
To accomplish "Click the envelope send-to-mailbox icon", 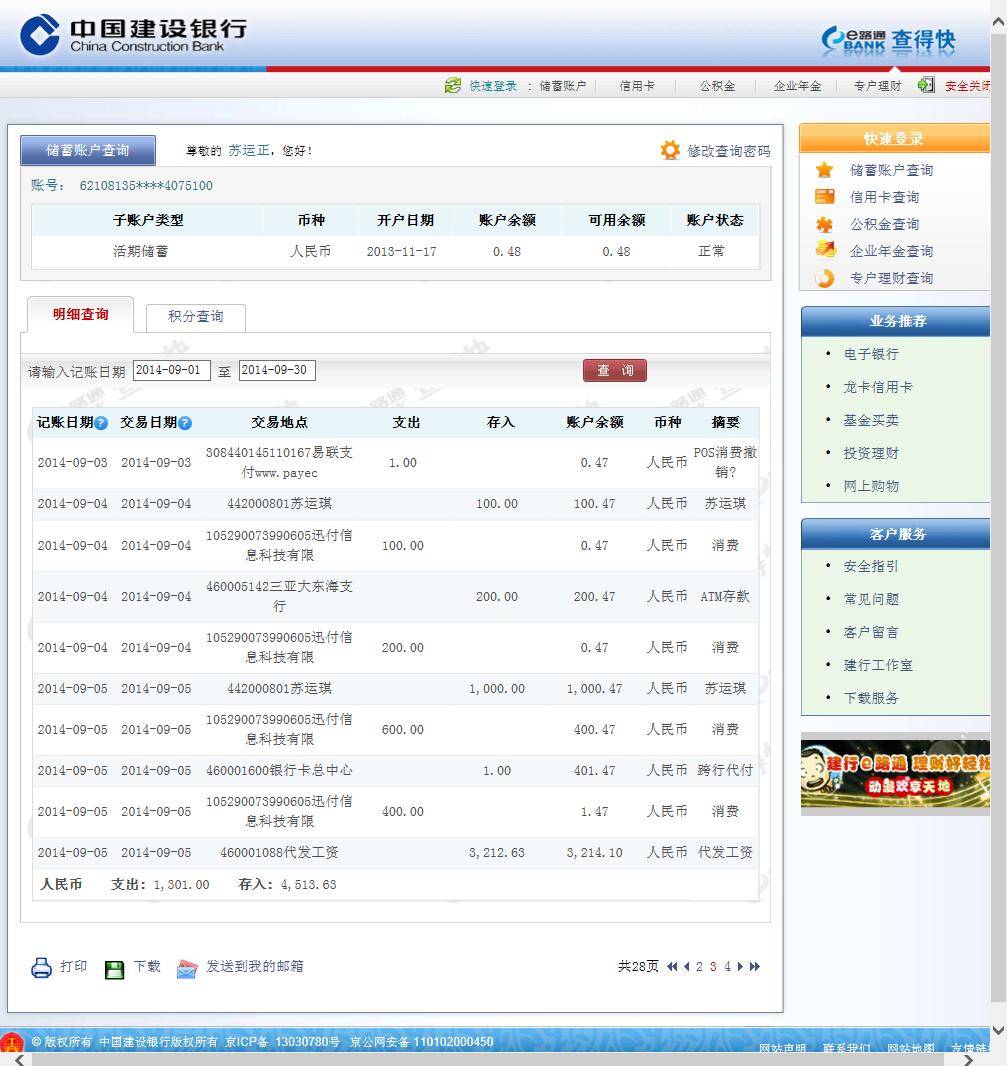I will pyautogui.click(x=187, y=968).
